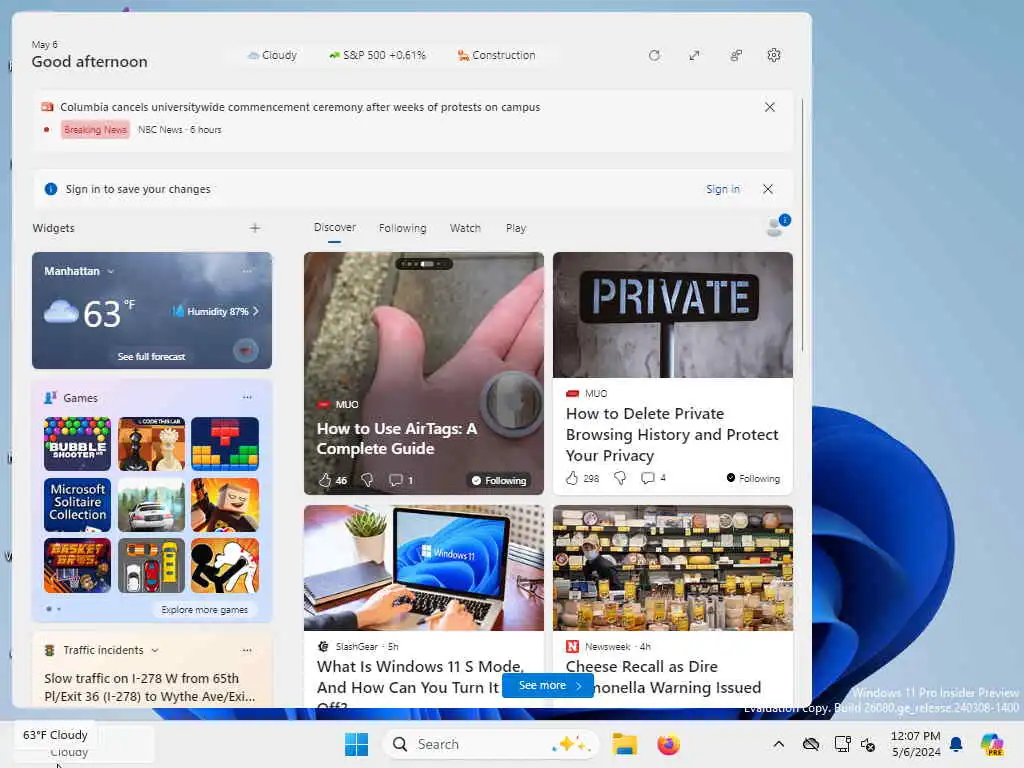Image resolution: width=1024 pixels, height=768 pixels.
Task: Open OneDrive tray icon
Action: pyautogui.click(x=810, y=744)
